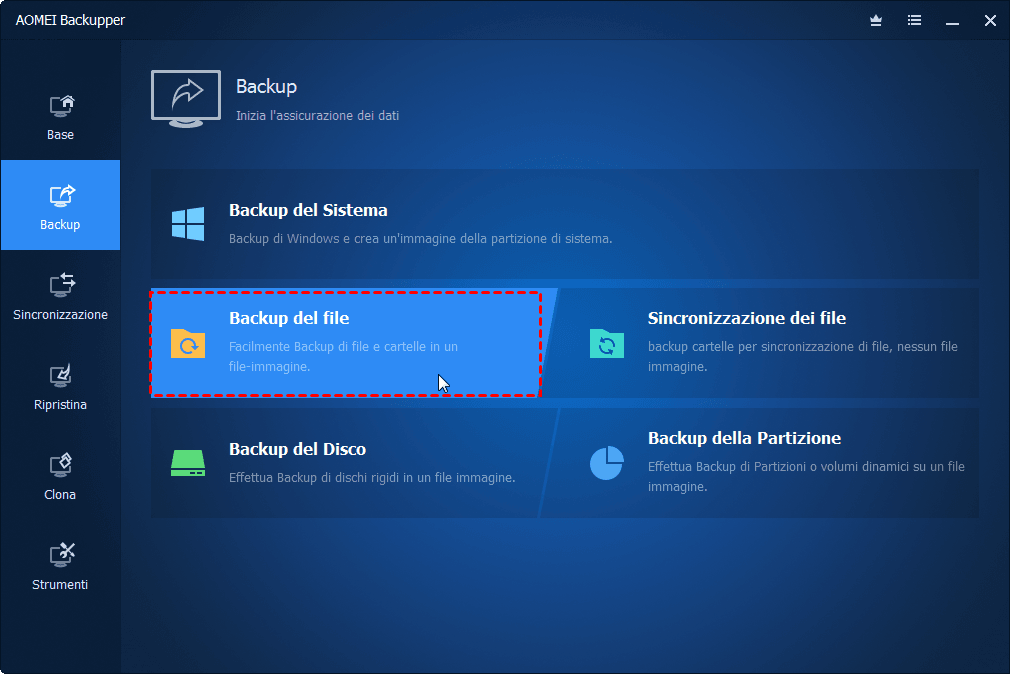Click the teal folder sync icon
Screen dimensions: 1010x674
pos(607,343)
